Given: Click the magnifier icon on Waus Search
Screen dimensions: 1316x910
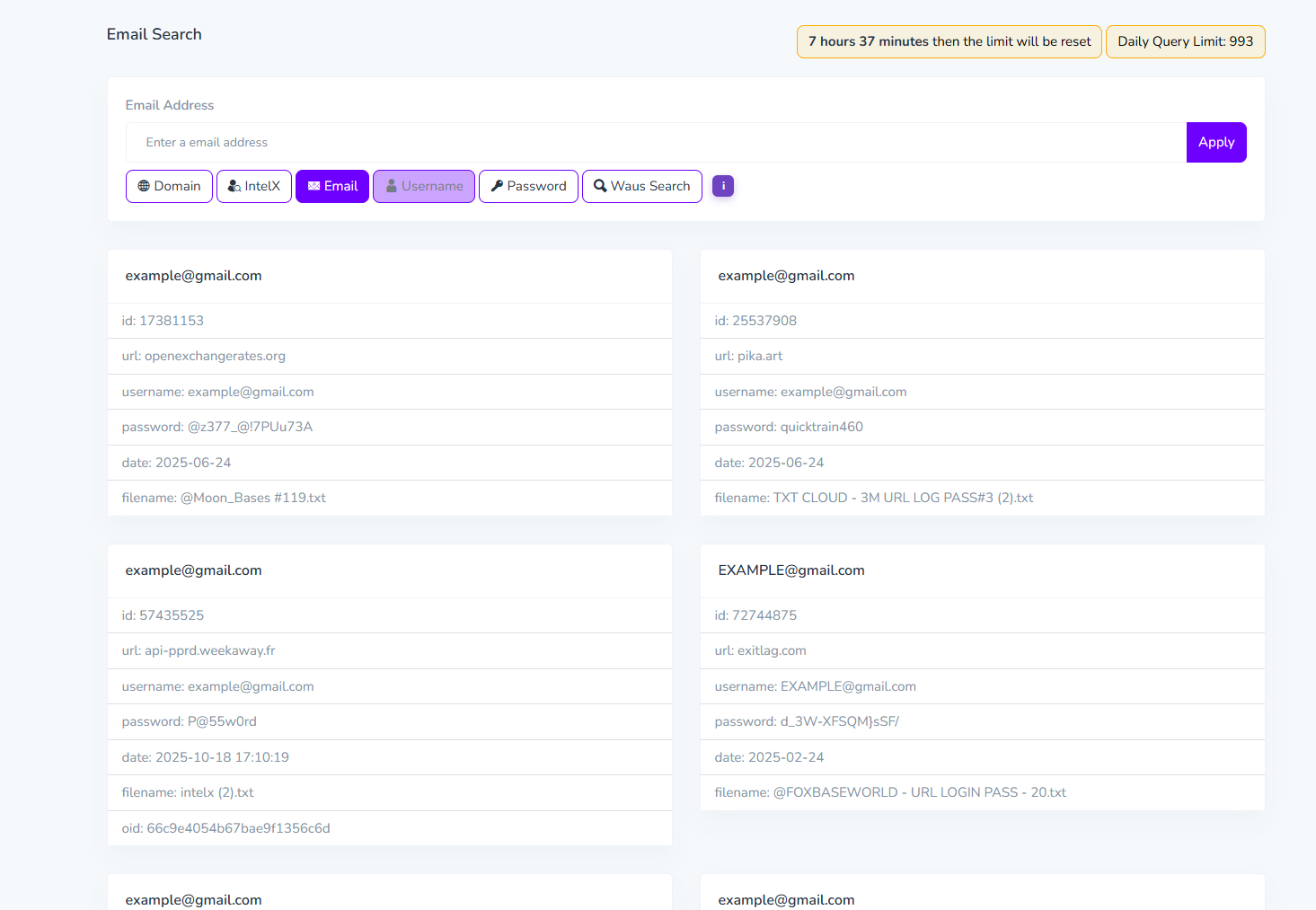Looking at the screenshot, I should pyautogui.click(x=600, y=186).
